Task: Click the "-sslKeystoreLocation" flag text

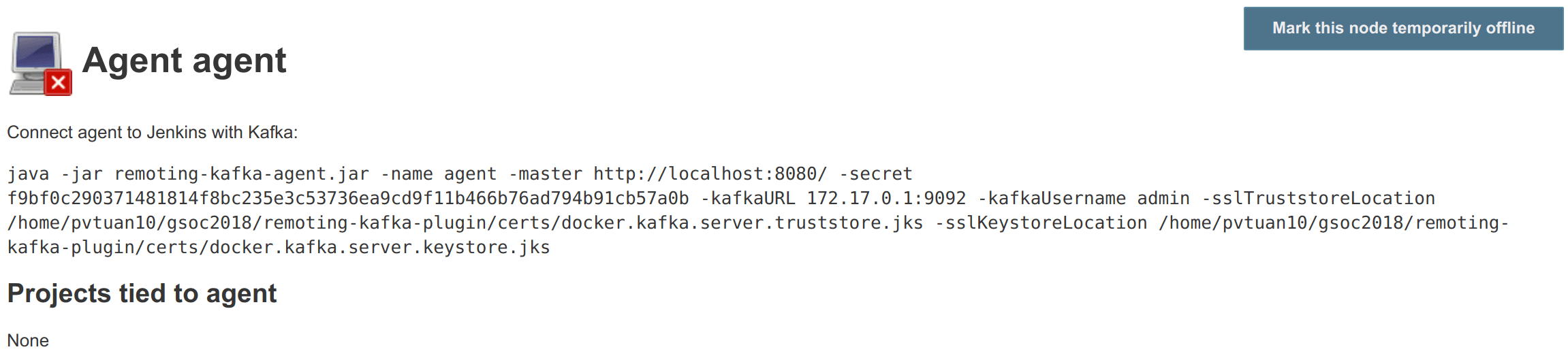Action: pyautogui.click(x=1040, y=223)
